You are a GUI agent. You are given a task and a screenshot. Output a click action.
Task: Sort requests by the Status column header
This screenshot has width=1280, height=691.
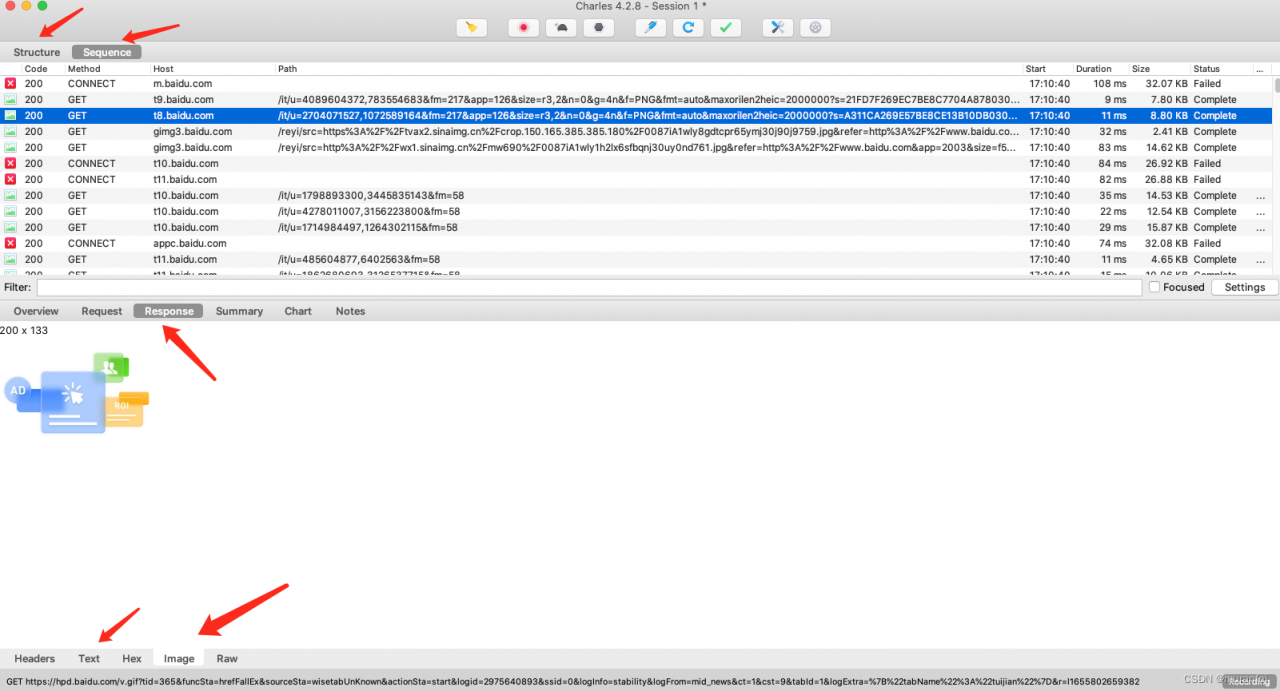pyautogui.click(x=1206, y=69)
